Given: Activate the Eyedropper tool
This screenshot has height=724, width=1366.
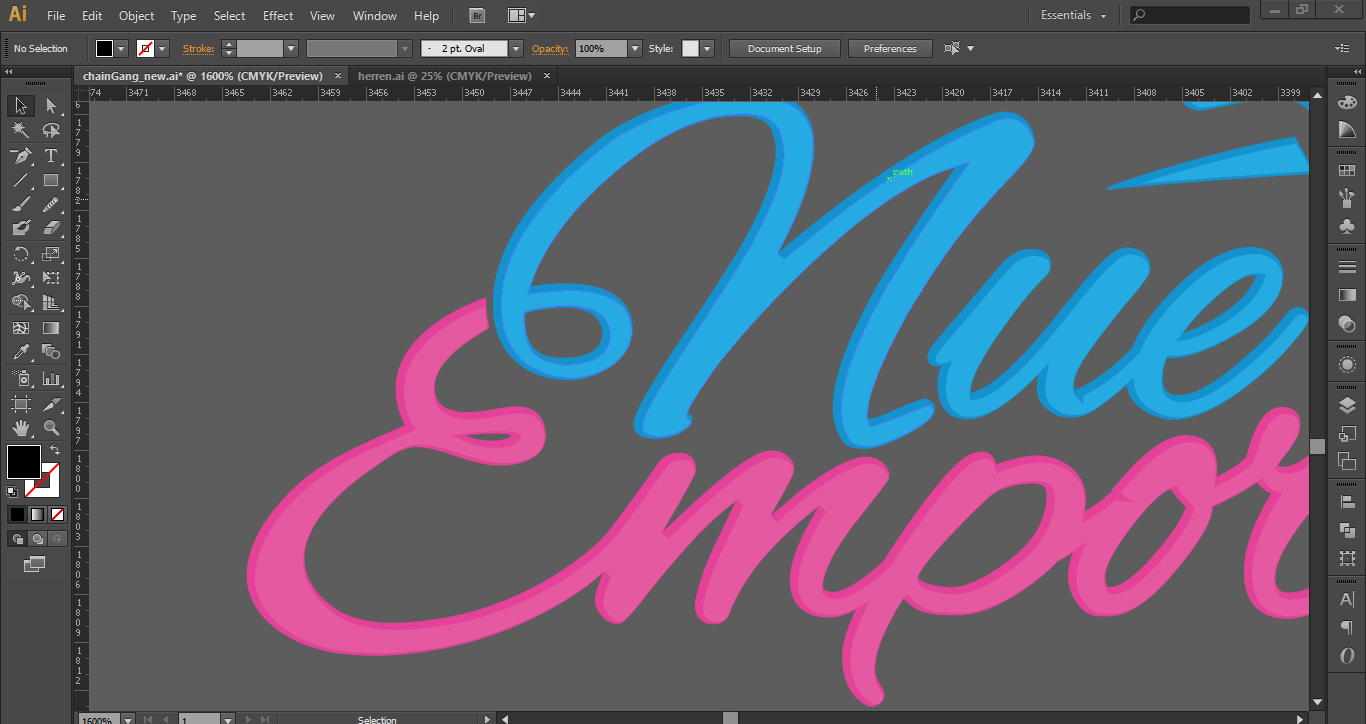Looking at the screenshot, I should [20, 352].
